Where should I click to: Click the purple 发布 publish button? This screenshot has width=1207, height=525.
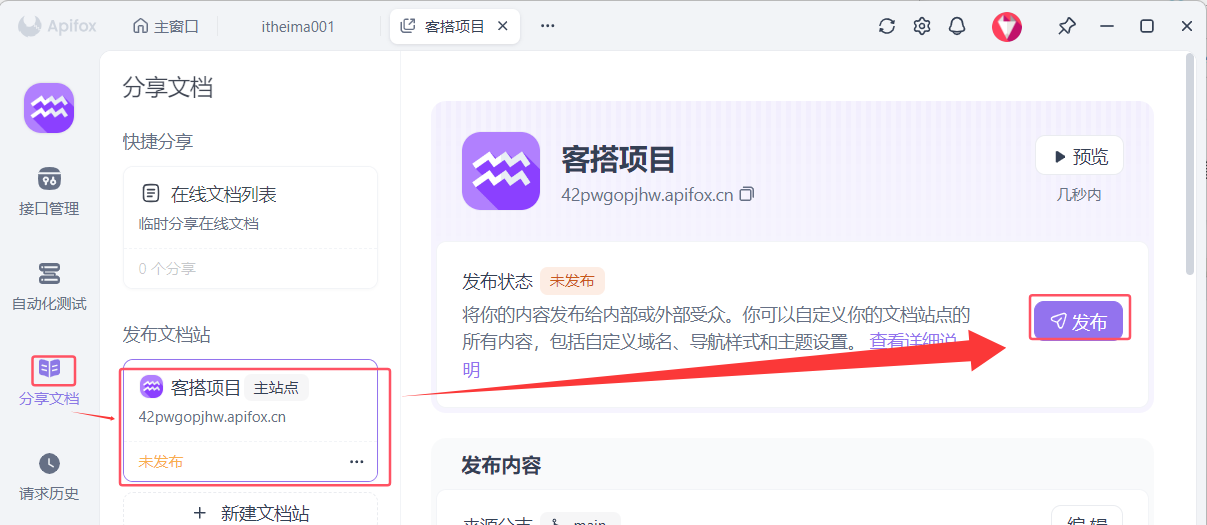[x=1078, y=321]
